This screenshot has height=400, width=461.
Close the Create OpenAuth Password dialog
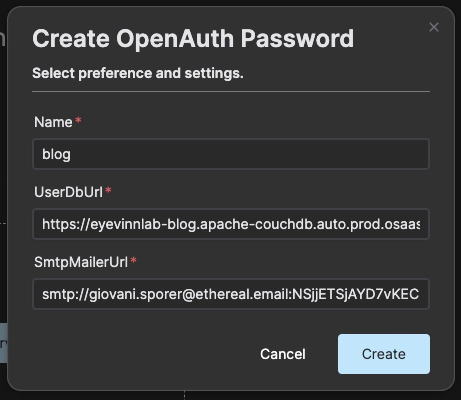[x=434, y=27]
